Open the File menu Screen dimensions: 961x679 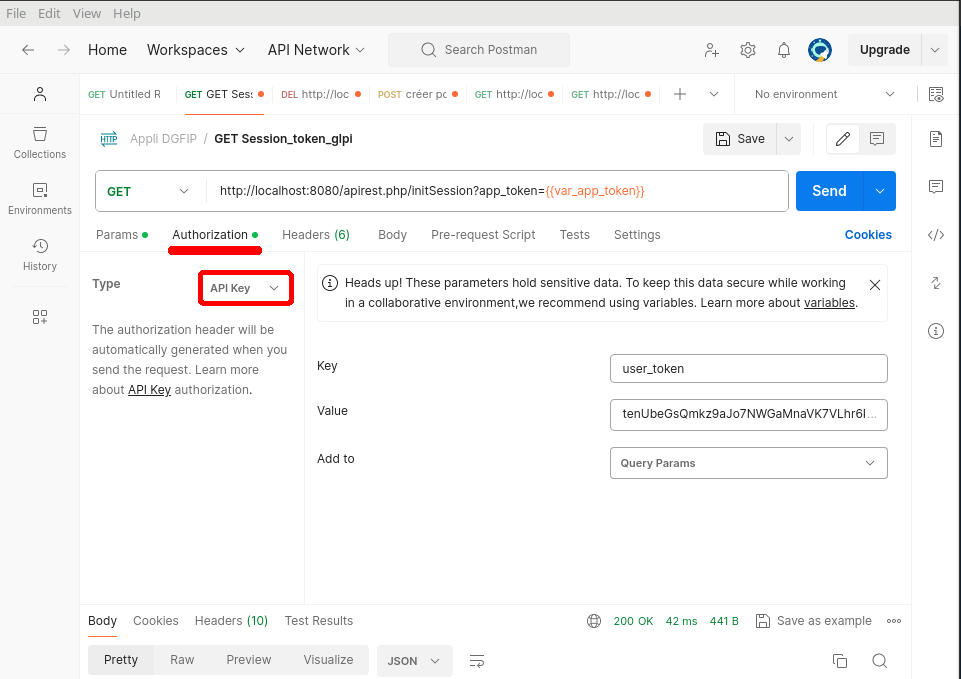[16, 13]
